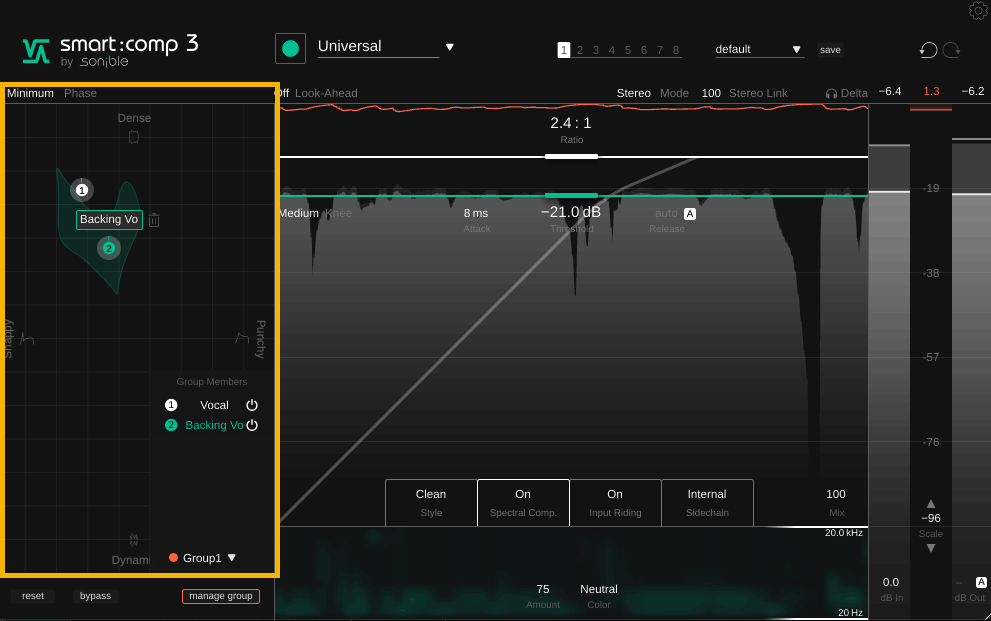Start learning with the green record circle
This screenshot has height=621, width=991.
click(290, 47)
